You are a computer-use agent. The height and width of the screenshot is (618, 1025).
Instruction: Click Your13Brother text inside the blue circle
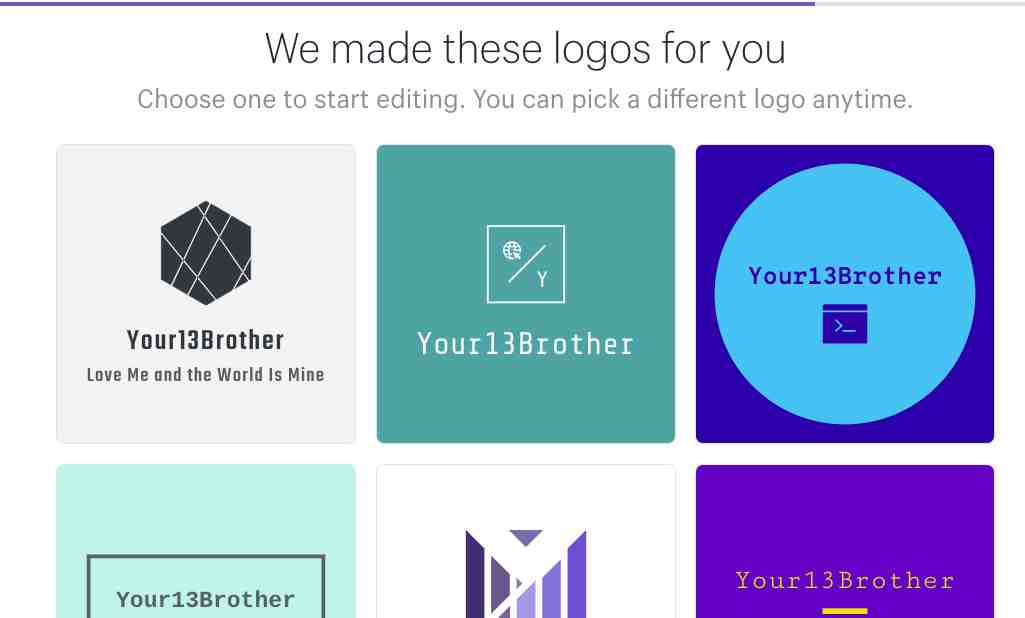click(845, 276)
